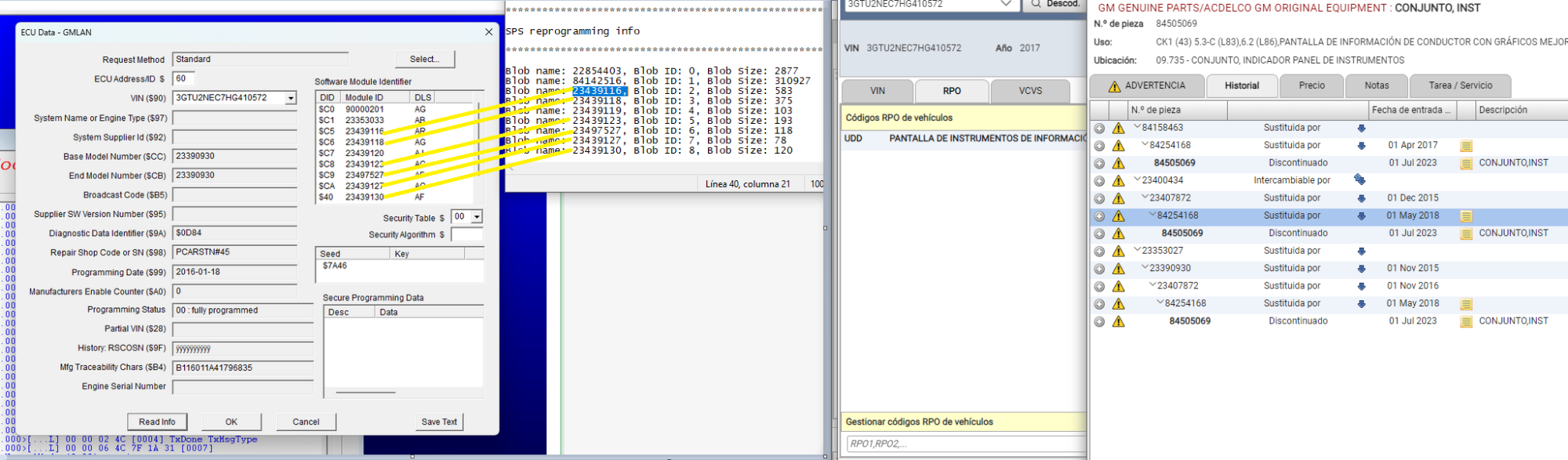
Task: Click the Select... button in the ECU Data dialog
Action: 424,60
